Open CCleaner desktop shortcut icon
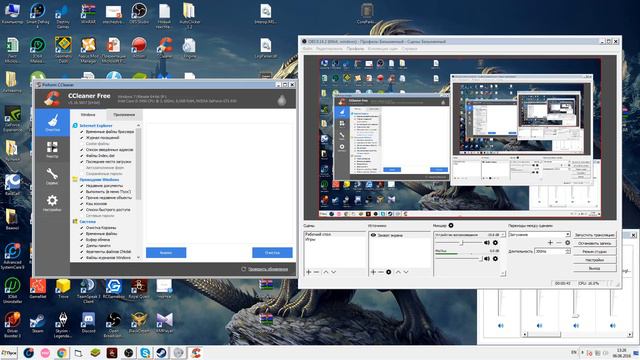The image size is (640, 360). tap(165, 48)
